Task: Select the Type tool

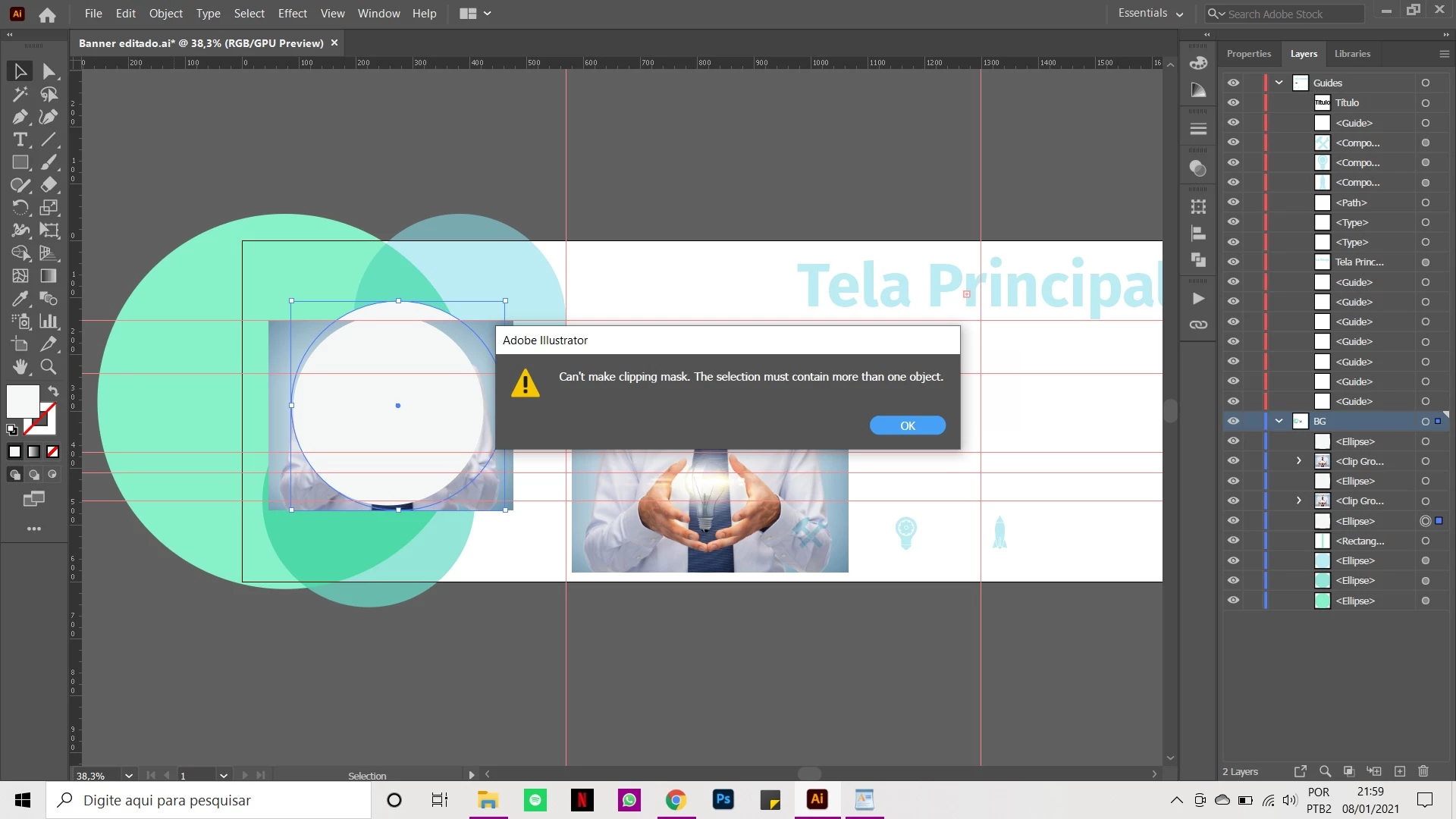Action: coord(20,140)
